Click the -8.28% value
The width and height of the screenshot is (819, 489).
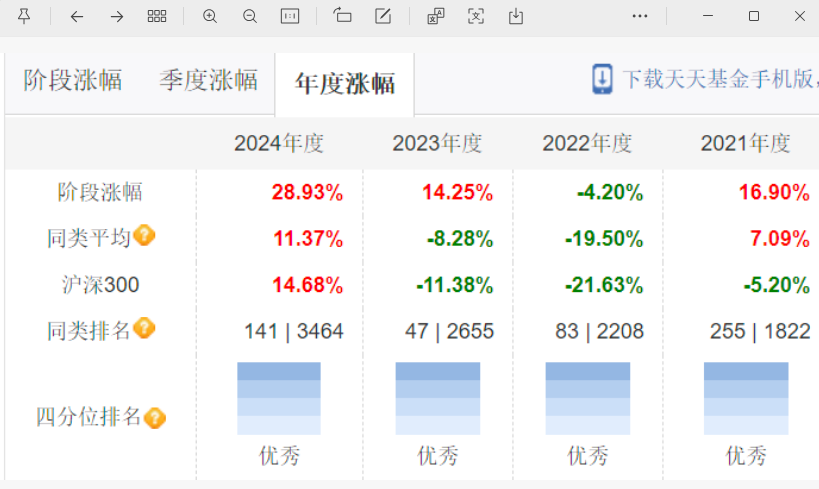pos(460,239)
